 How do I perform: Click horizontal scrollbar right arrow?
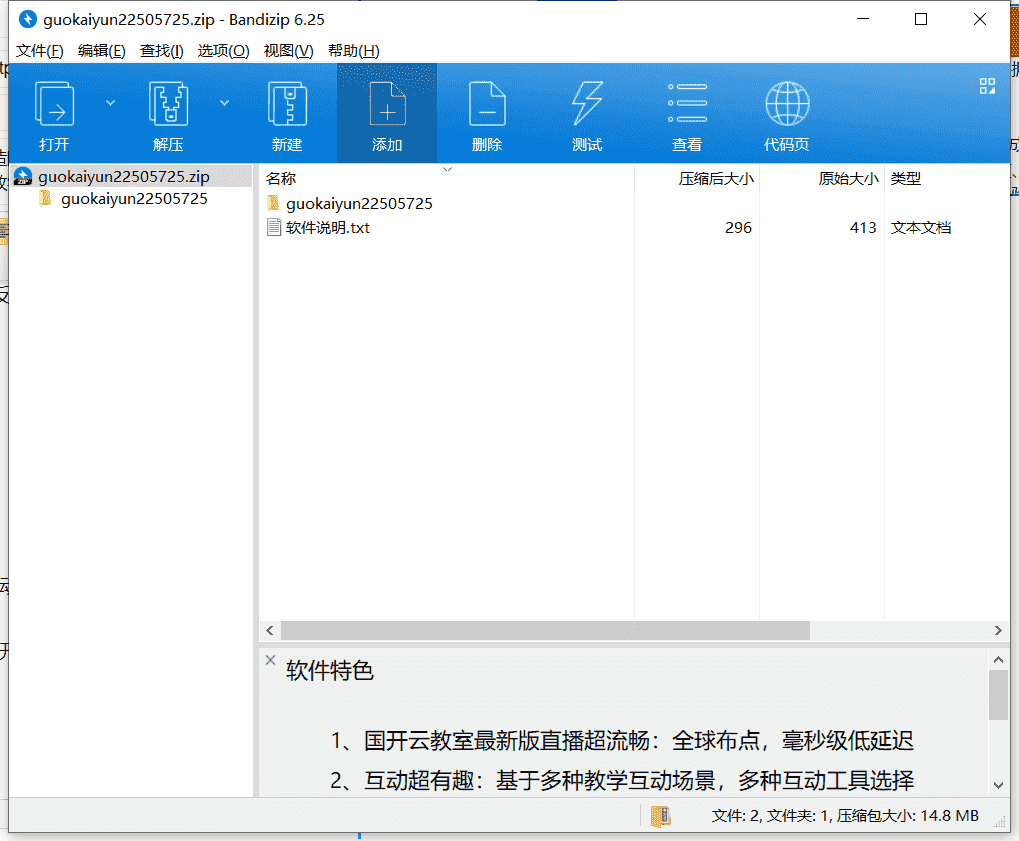point(998,630)
